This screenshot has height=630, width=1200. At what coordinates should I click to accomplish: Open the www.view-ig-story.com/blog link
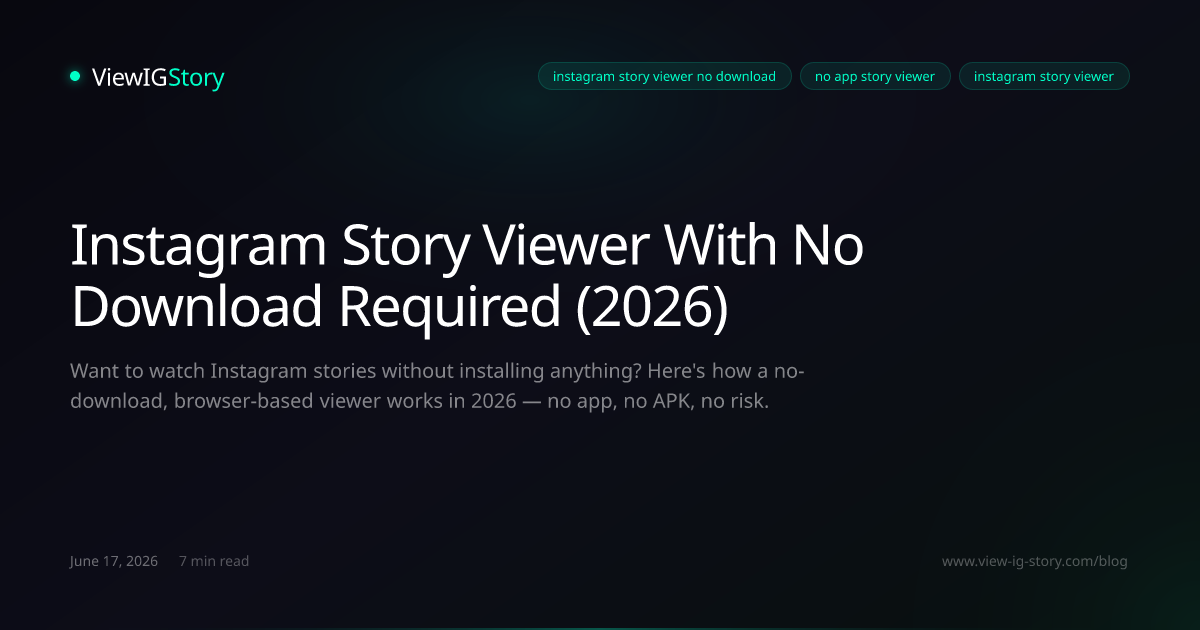coord(1035,561)
